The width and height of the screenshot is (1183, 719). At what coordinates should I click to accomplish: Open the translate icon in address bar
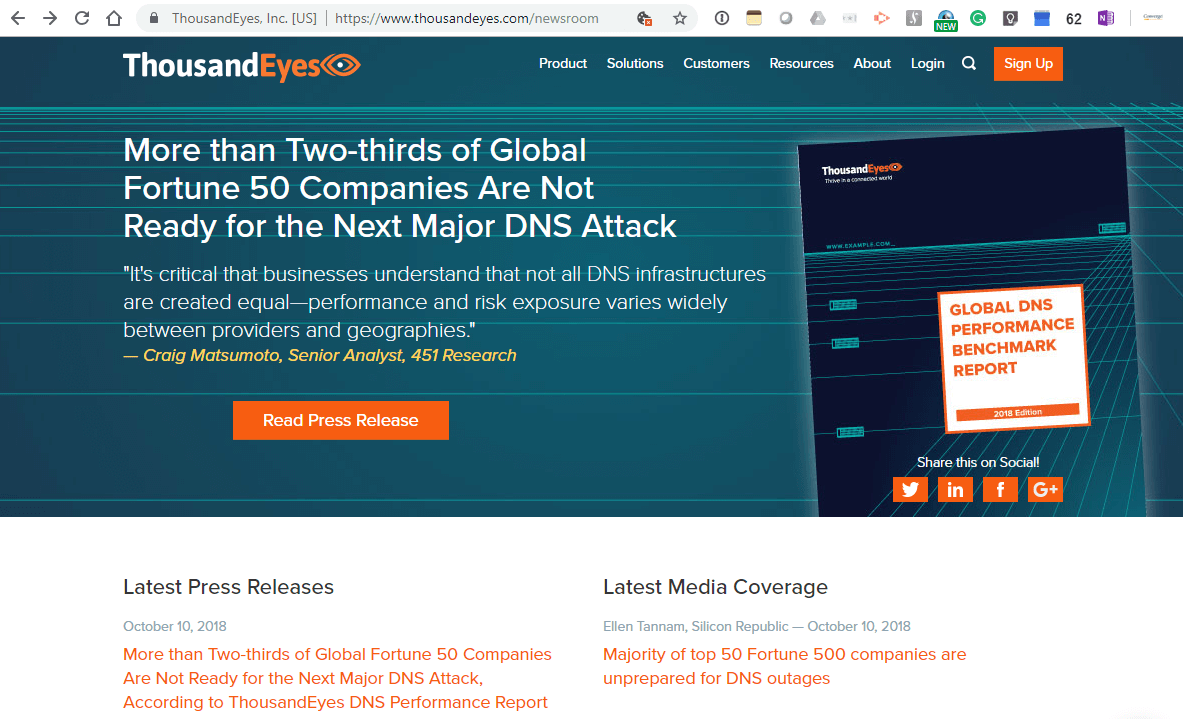645,17
